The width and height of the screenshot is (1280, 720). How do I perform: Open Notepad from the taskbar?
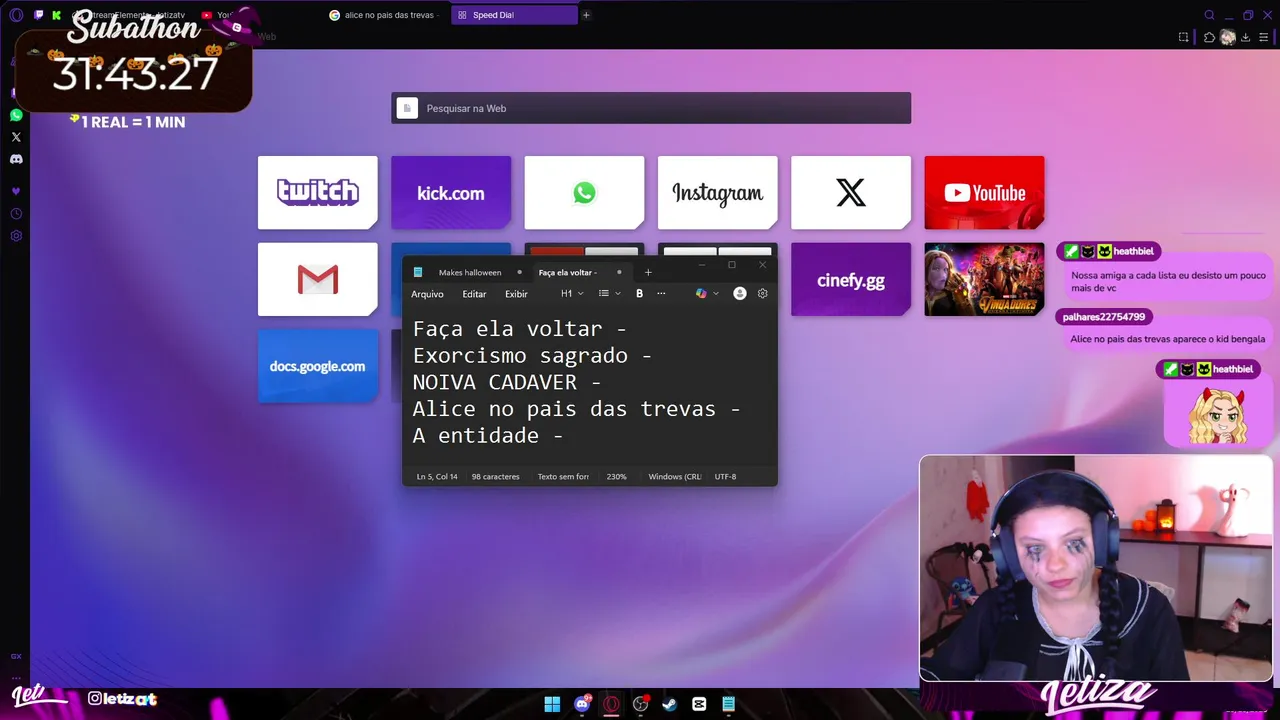(728, 704)
